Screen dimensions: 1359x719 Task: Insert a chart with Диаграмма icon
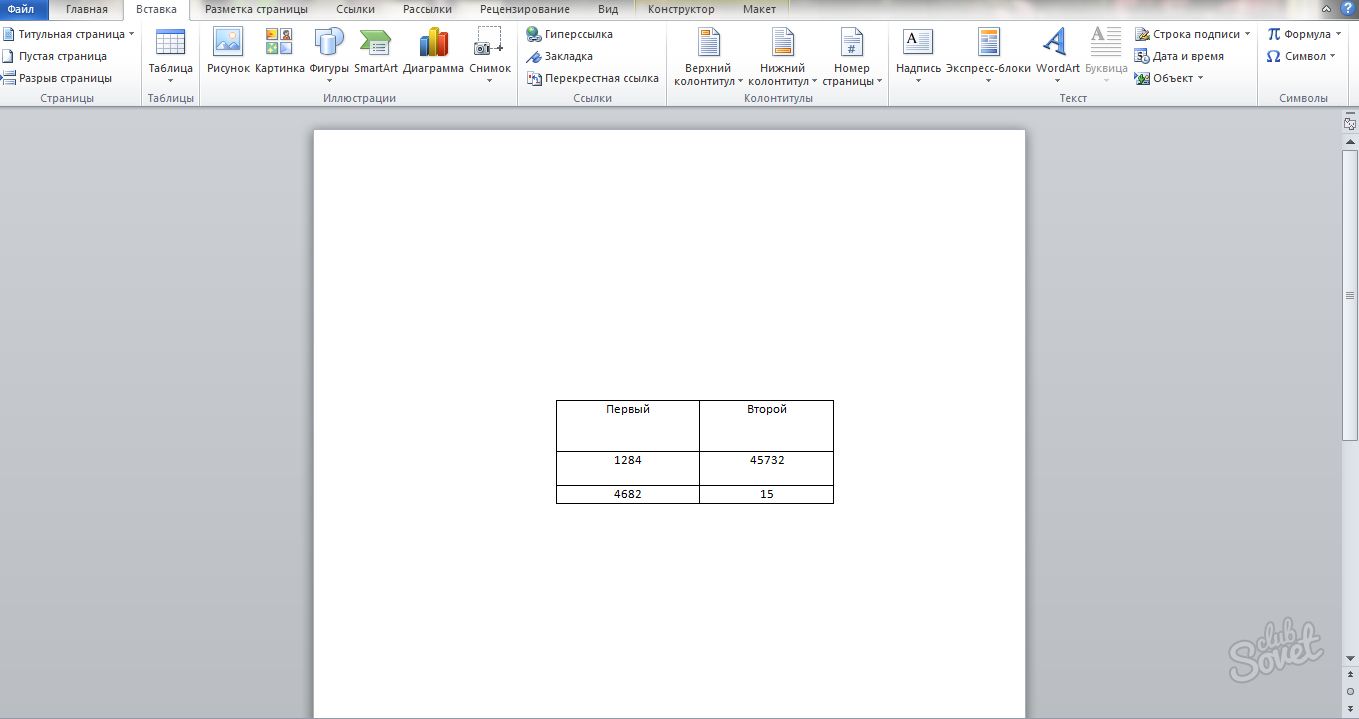coord(433,42)
